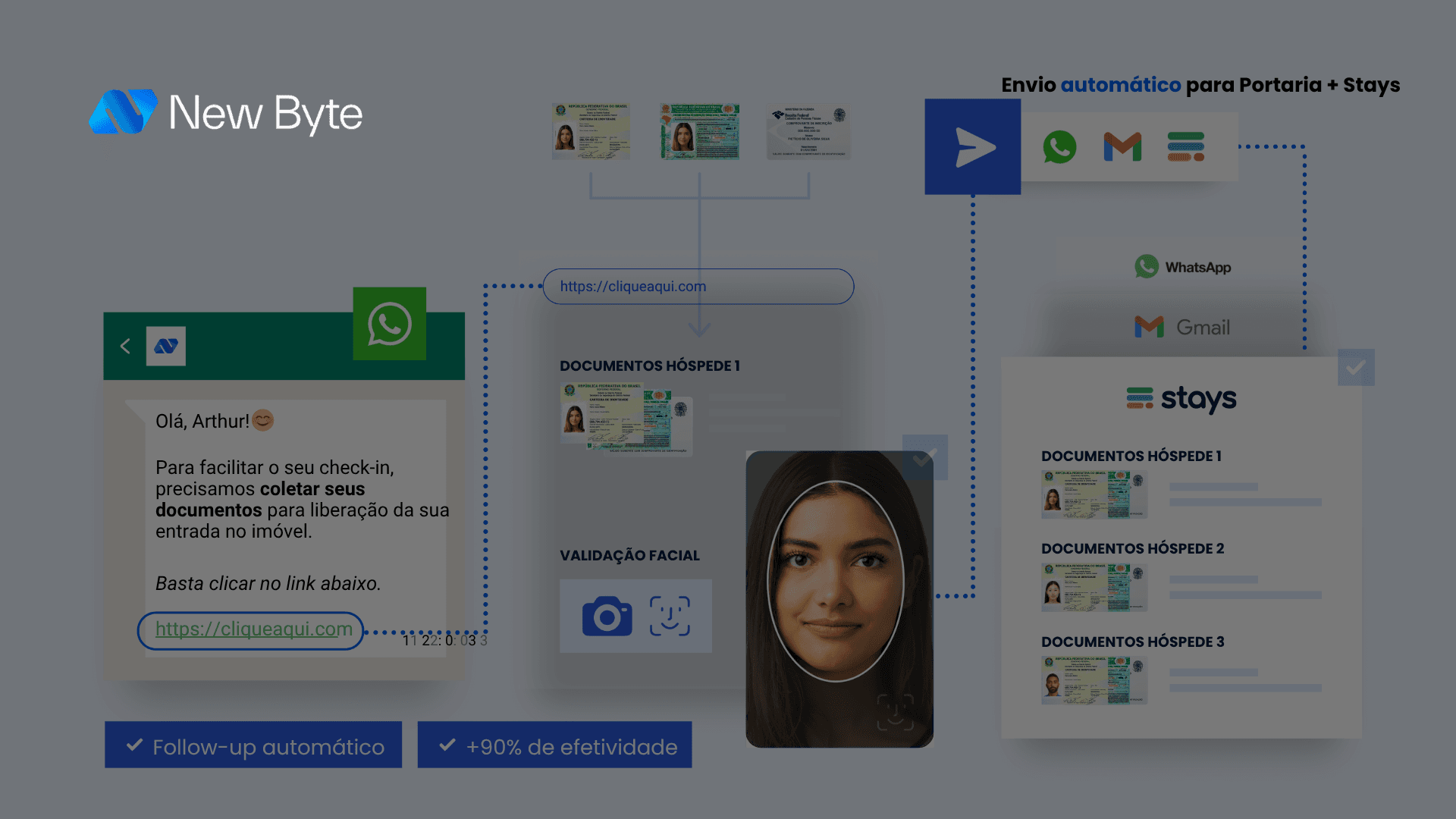The width and height of the screenshot is (1456, 819).
Task: Click 'Basta clicar no link abaixo.' text
Action: 268,583
